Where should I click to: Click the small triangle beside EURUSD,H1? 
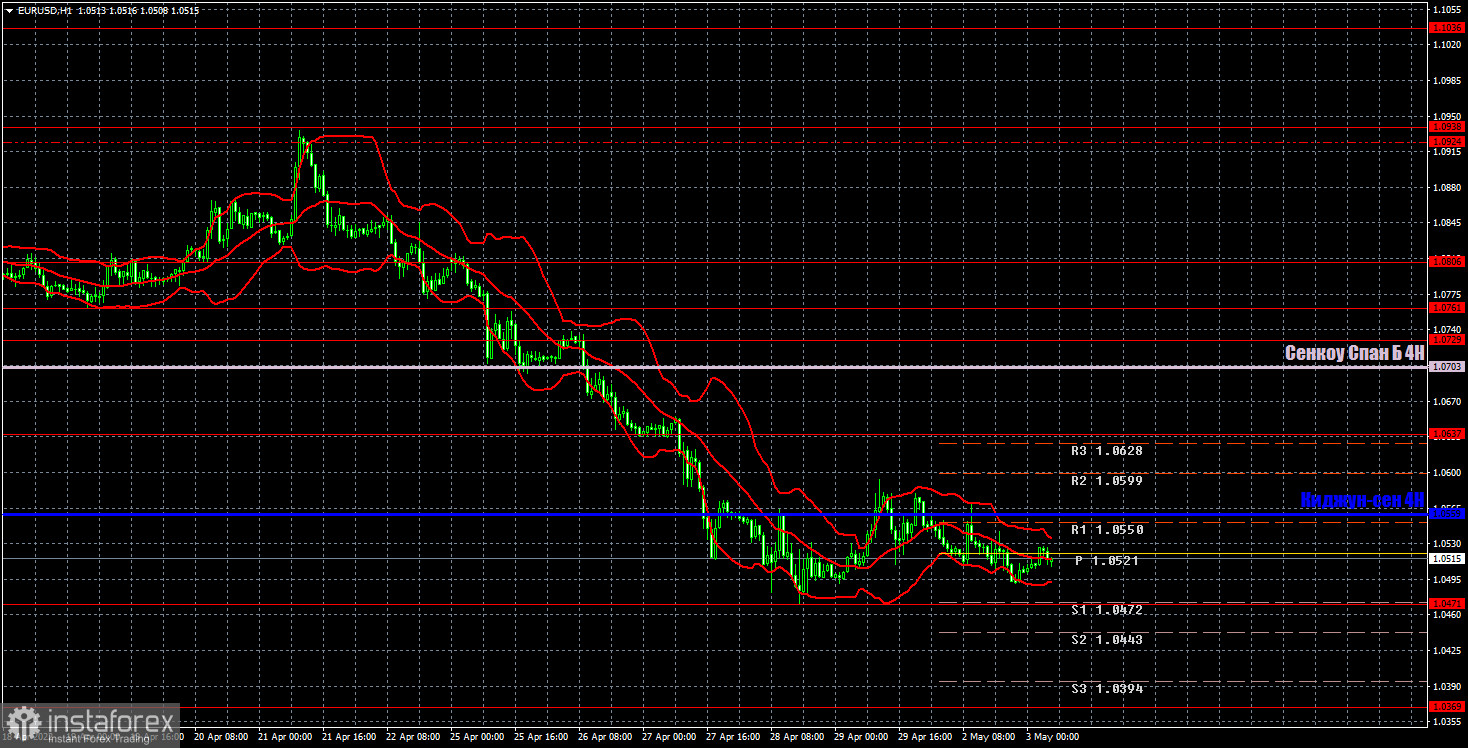coord(9,10)
